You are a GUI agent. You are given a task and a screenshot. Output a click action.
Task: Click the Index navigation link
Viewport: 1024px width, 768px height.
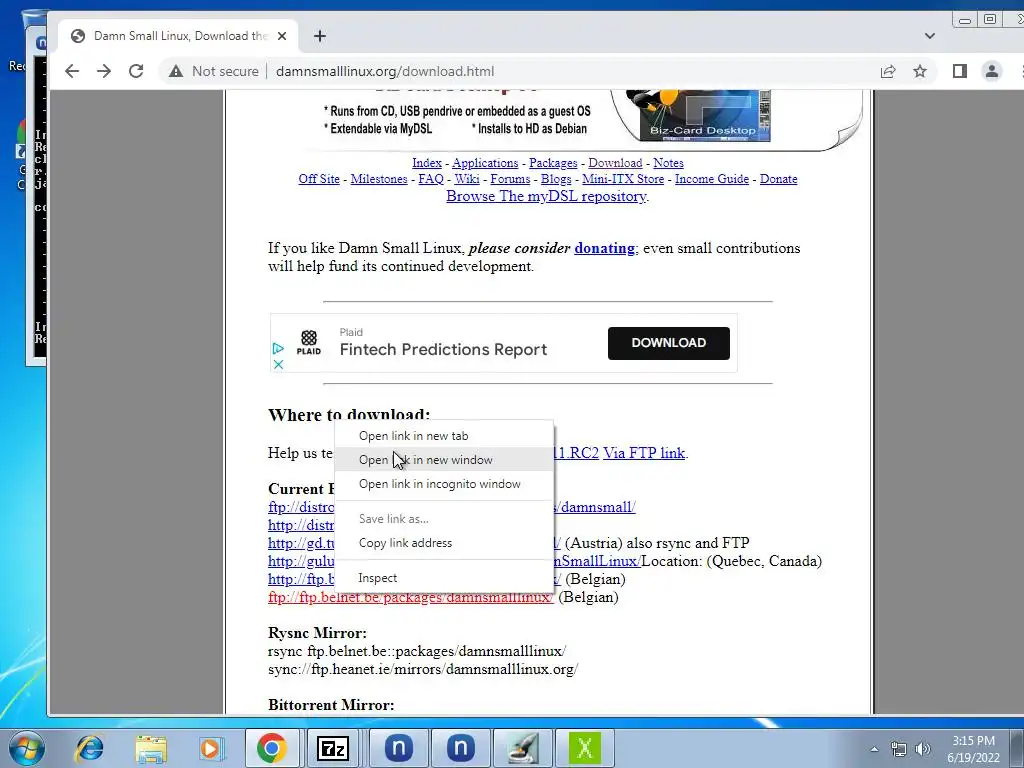click(x=426, y=163)
